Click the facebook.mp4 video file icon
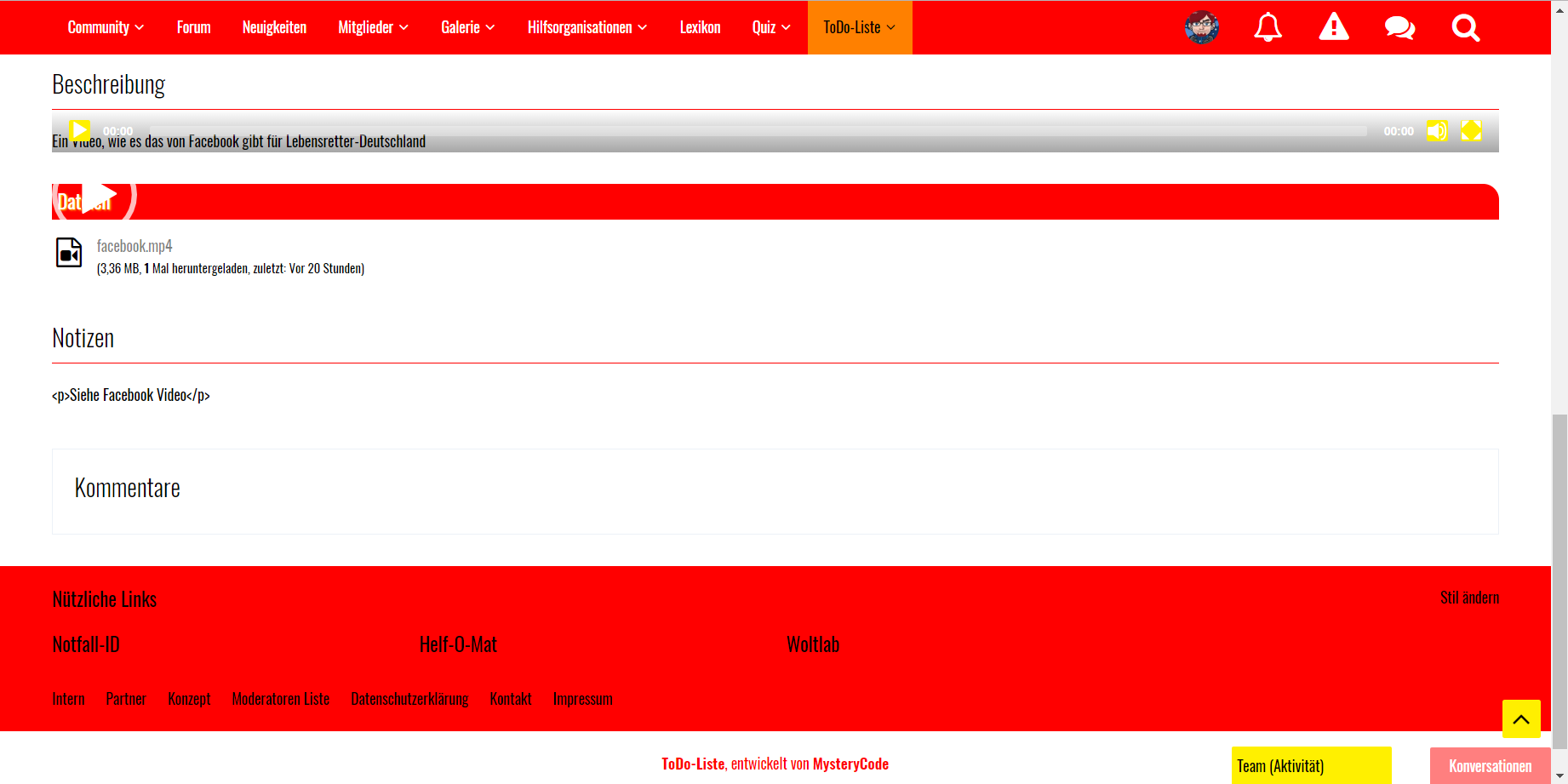The height and width of the screenshot is (784, 1568). point(69,253)
